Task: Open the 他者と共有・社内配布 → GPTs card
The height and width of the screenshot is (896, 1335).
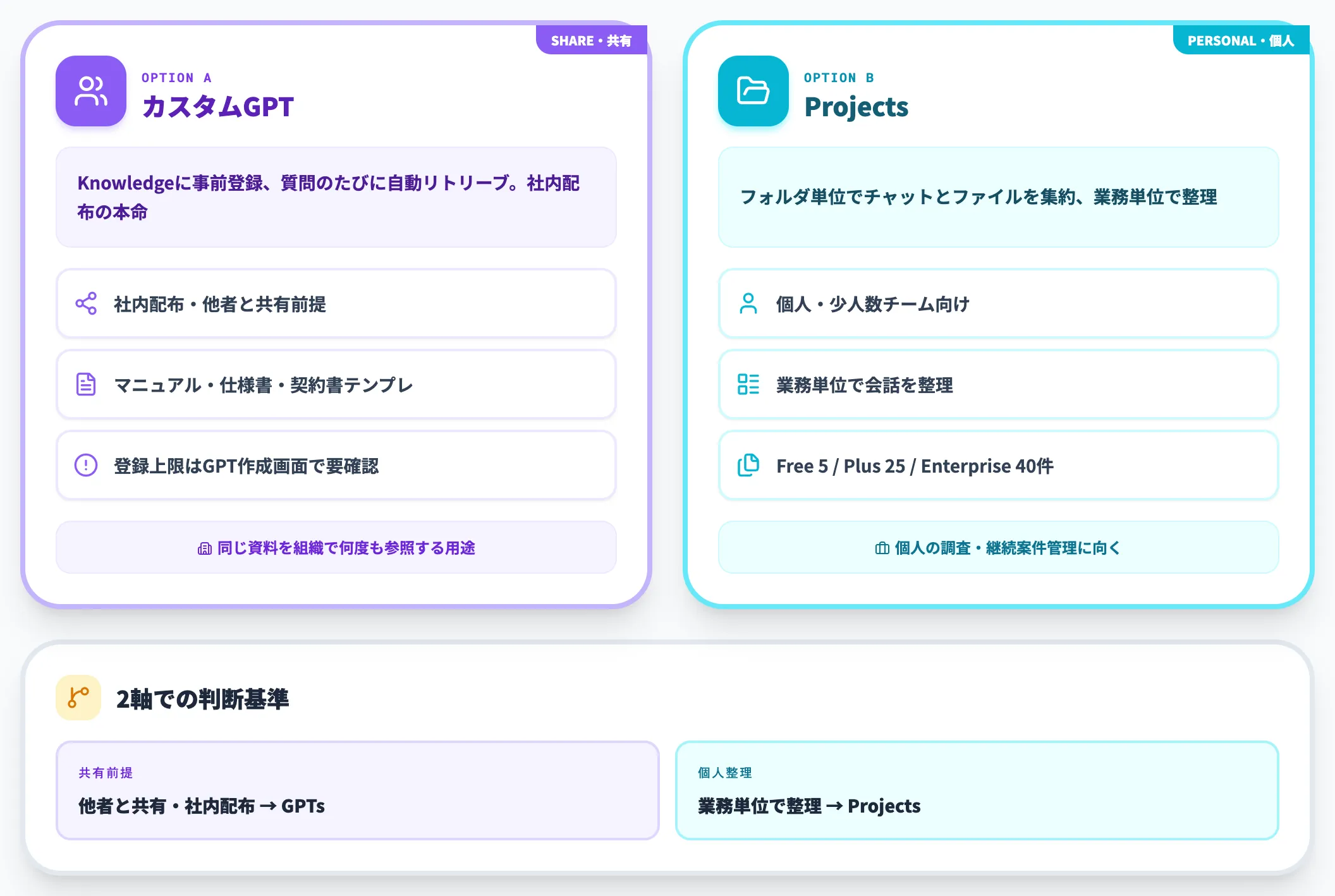Action: pyautogui.click(x=358, y=790)
